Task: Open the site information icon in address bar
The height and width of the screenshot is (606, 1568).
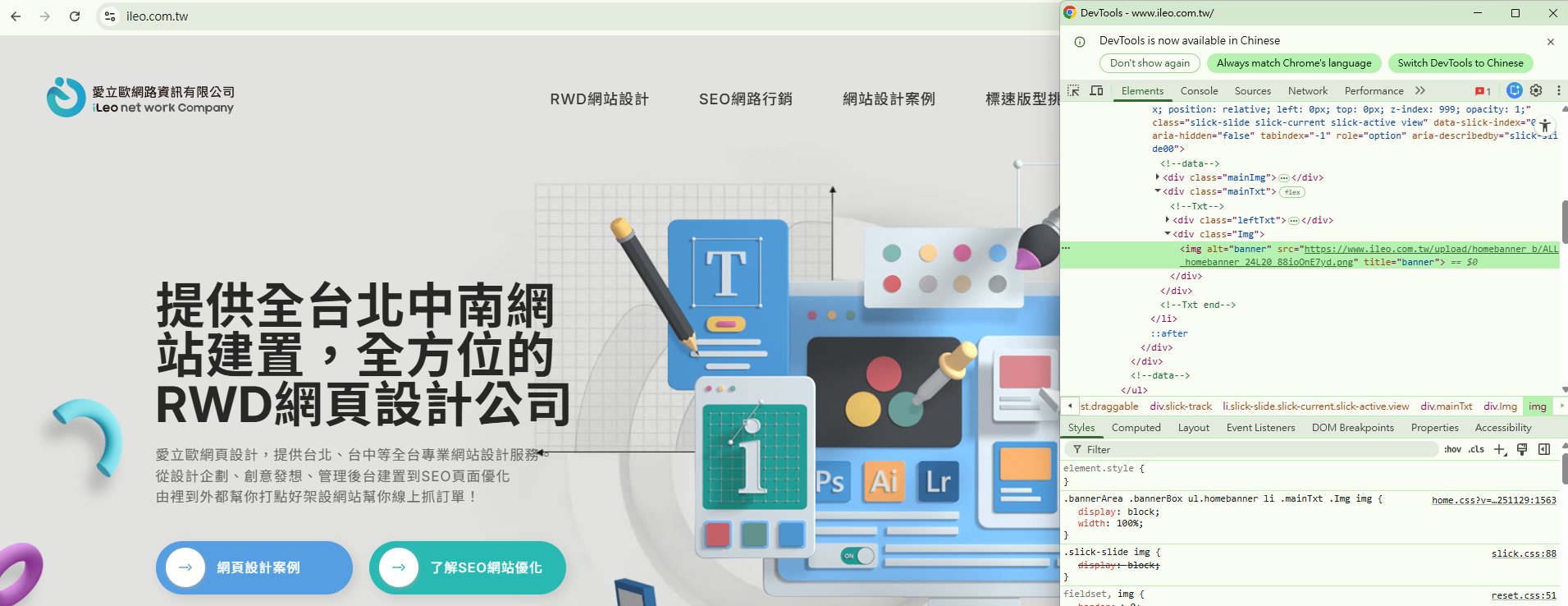Action: point(110,16)
